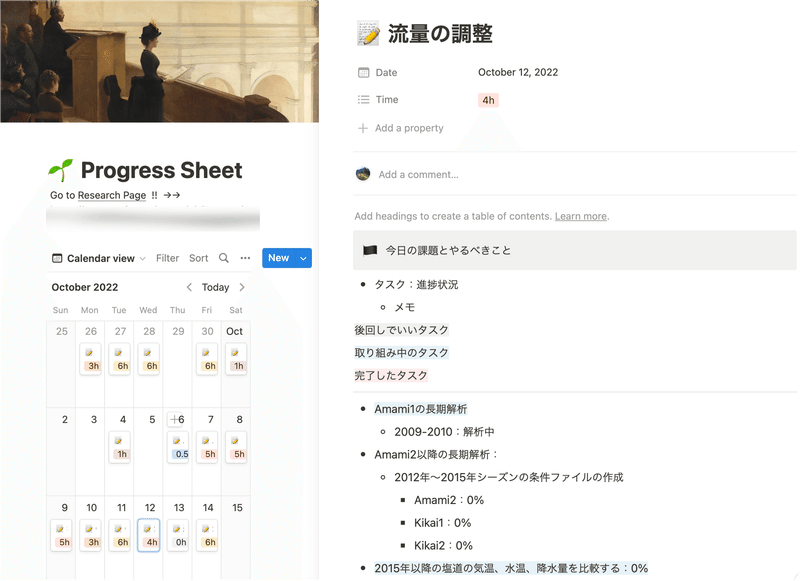Screen dimensions: 800x581
Task: Click the memo emoji icon on 流量の調整 page title
Action: (366, 33)
